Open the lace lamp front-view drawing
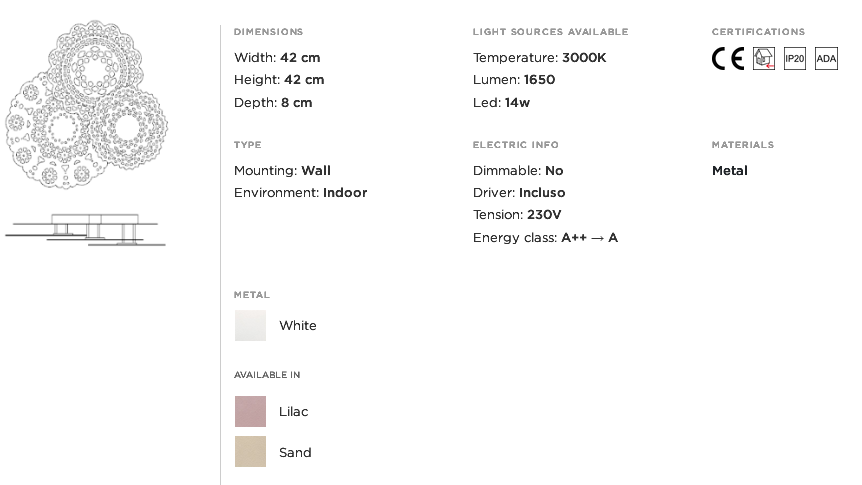862x485 pixels. [86, 104]
